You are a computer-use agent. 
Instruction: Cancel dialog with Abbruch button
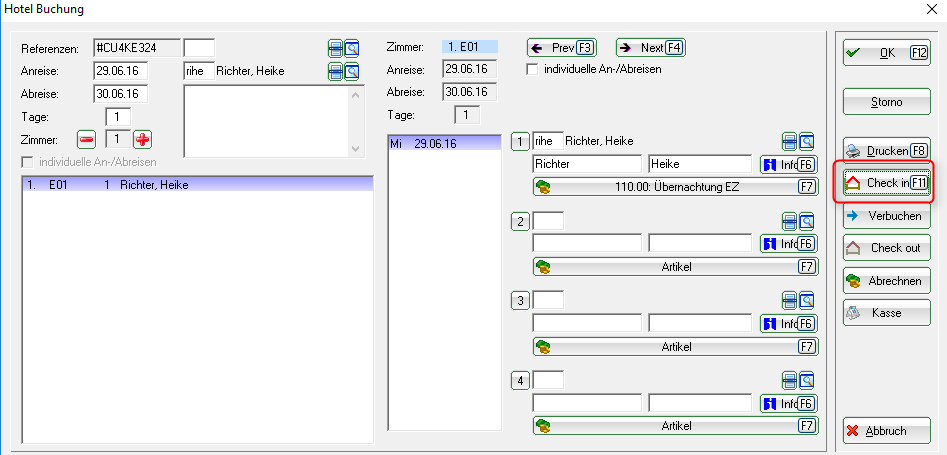[887, 431]
